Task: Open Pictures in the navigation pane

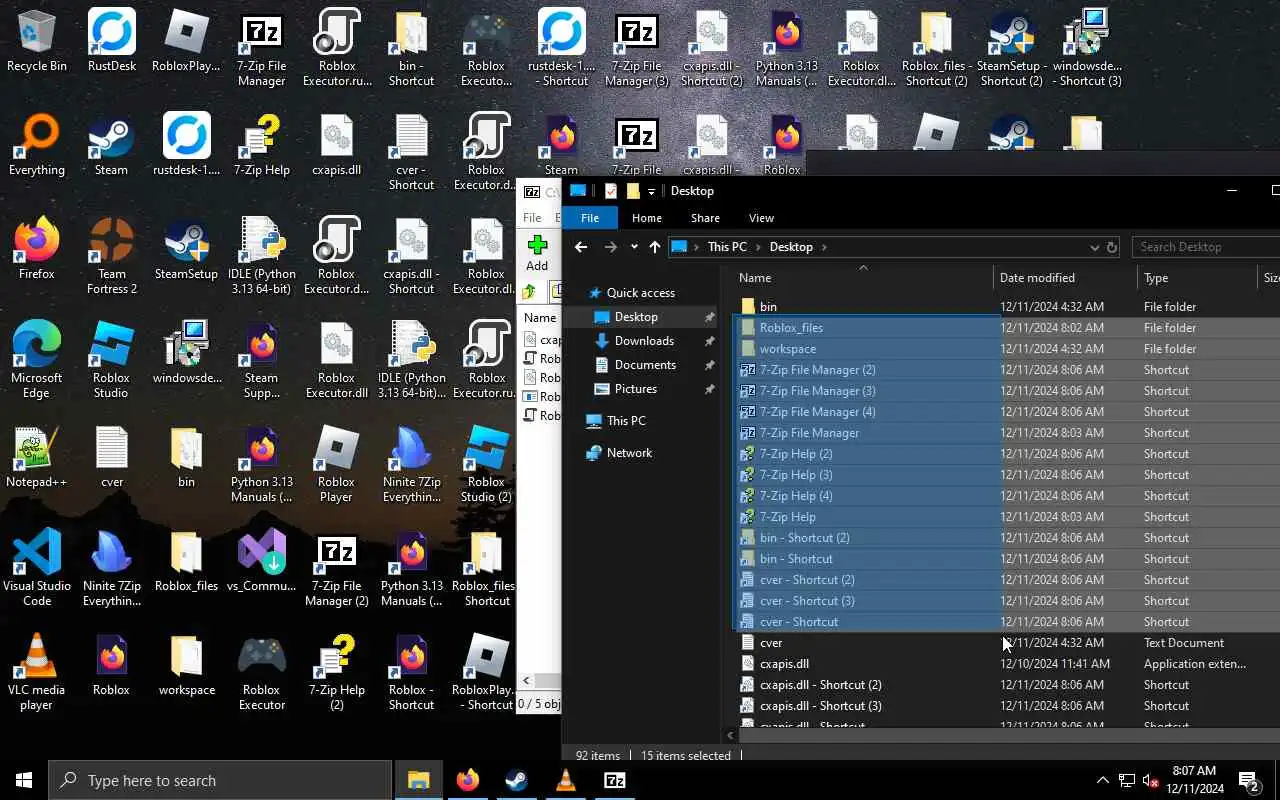Action: tap(636, 389)
